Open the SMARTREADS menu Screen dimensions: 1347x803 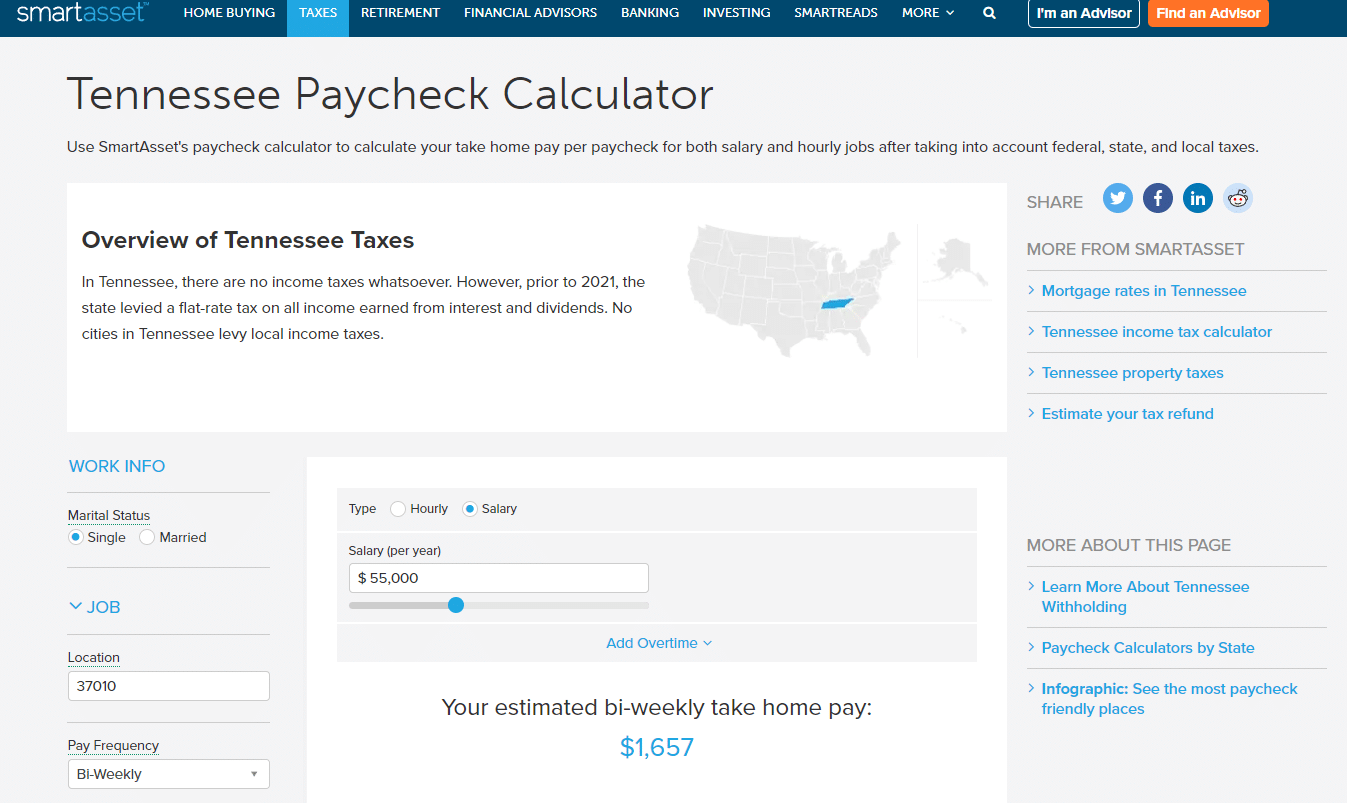click(836, 13)
